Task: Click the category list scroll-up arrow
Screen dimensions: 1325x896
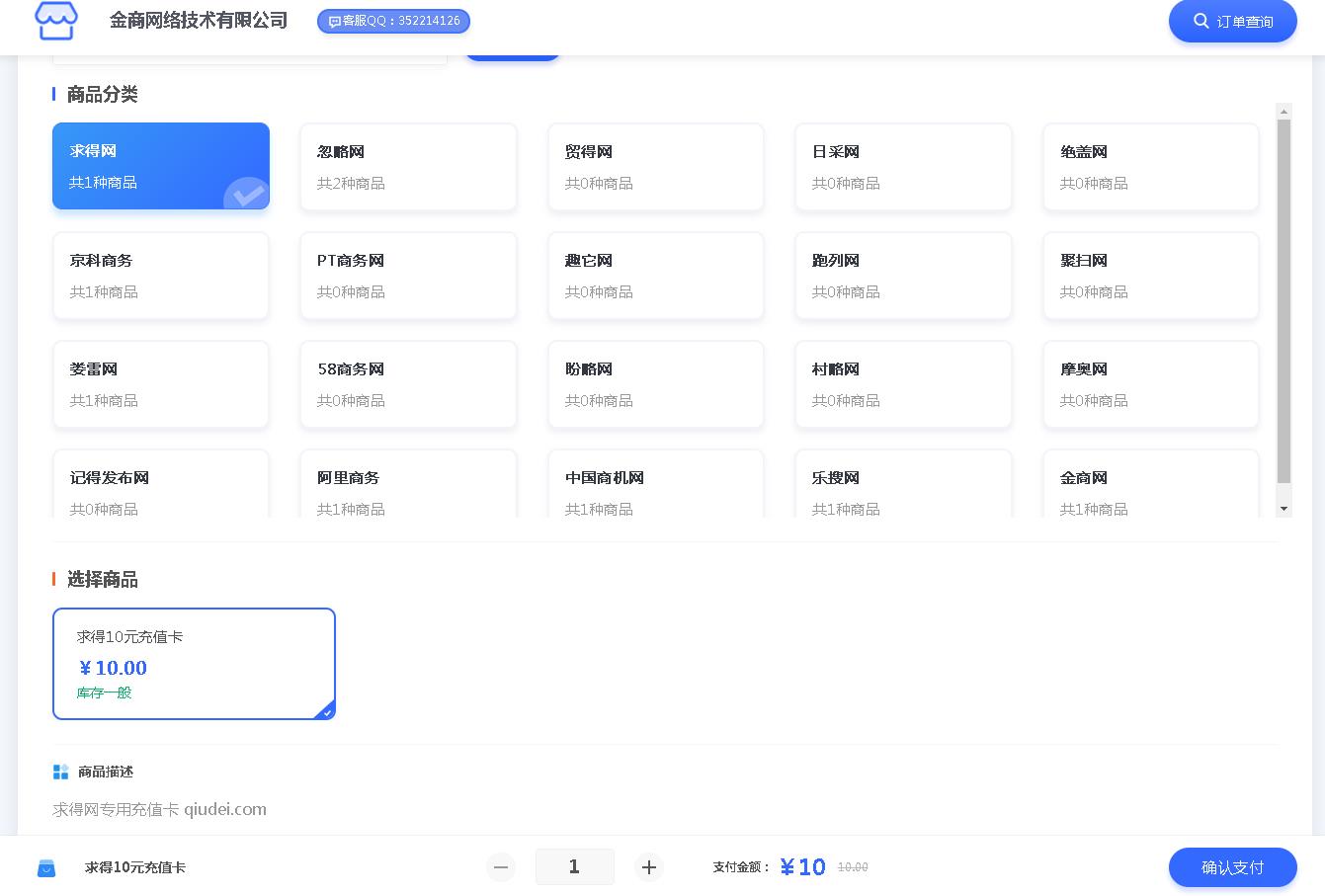Action: coord(1284,111)
